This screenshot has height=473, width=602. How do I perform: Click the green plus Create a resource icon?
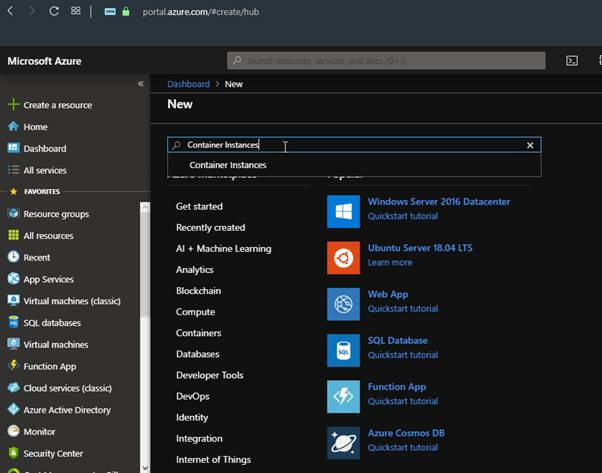13,104
